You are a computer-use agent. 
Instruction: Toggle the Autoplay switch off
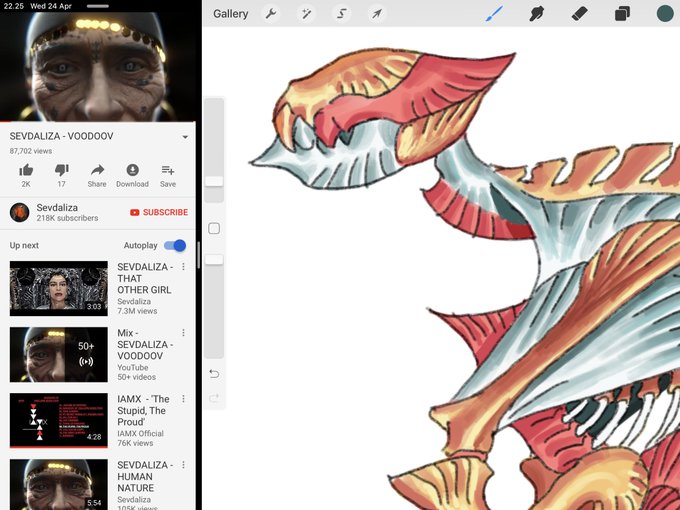coord(175,245)
